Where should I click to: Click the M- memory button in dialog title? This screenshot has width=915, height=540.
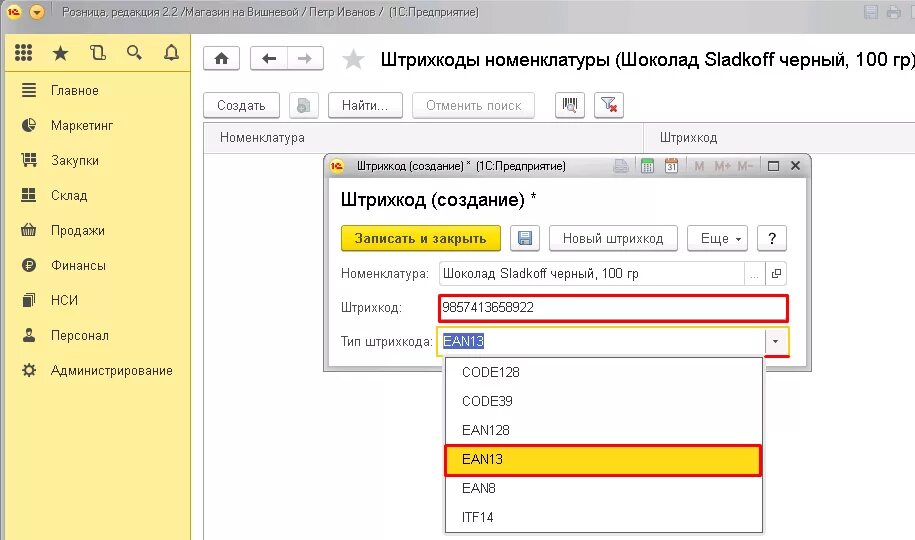[745, 166]
